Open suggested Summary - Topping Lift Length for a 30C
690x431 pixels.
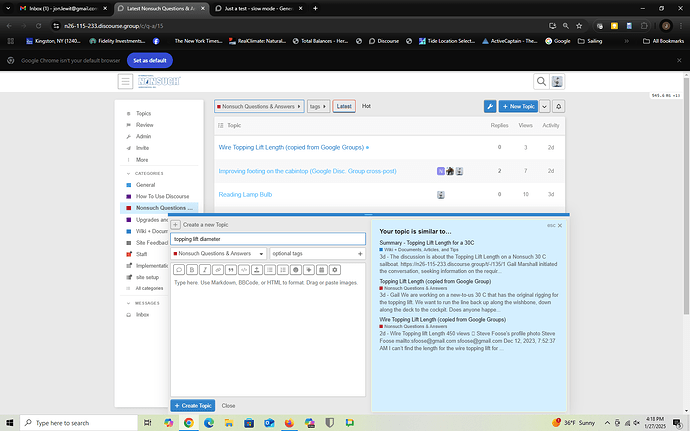427,243
